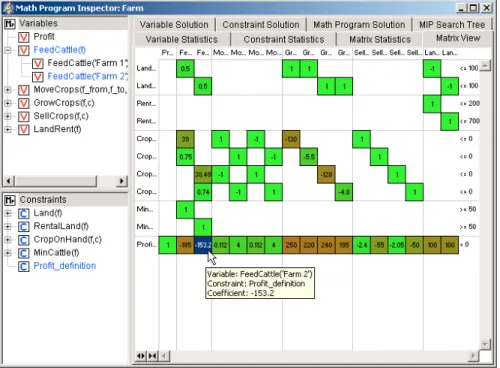Collapse the FeedCattle(f) tree node

[x=8, y=50]
